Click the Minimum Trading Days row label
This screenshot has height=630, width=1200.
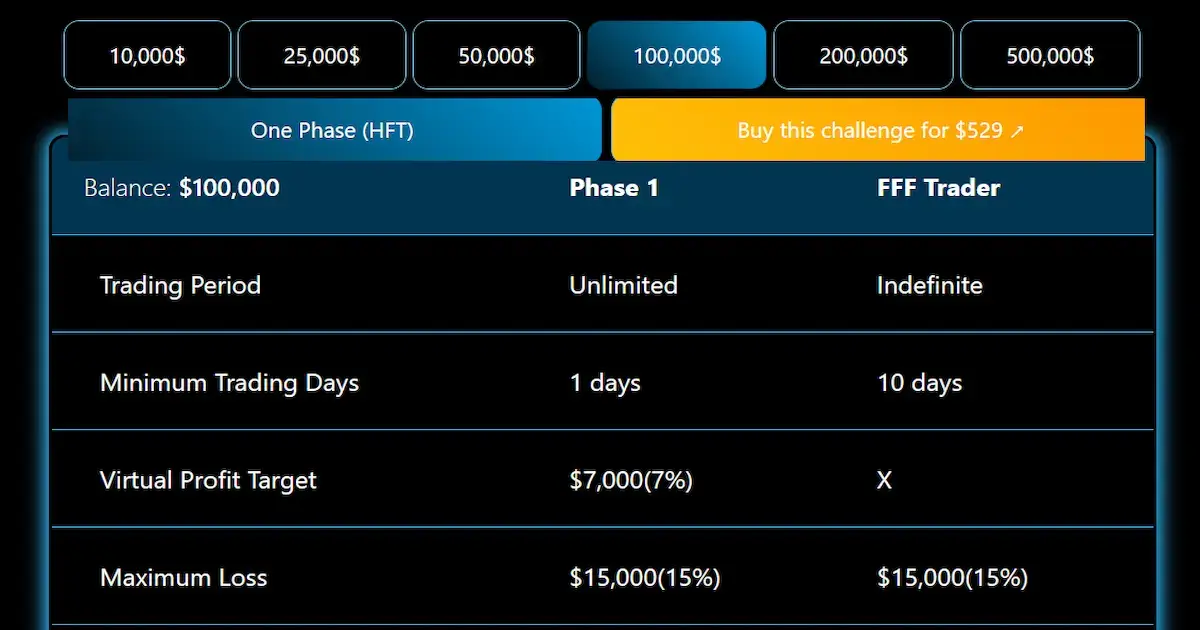(229, 382)
